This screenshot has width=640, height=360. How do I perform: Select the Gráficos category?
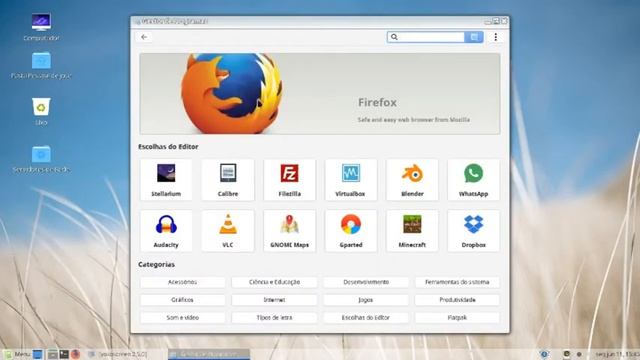[182, 300]
